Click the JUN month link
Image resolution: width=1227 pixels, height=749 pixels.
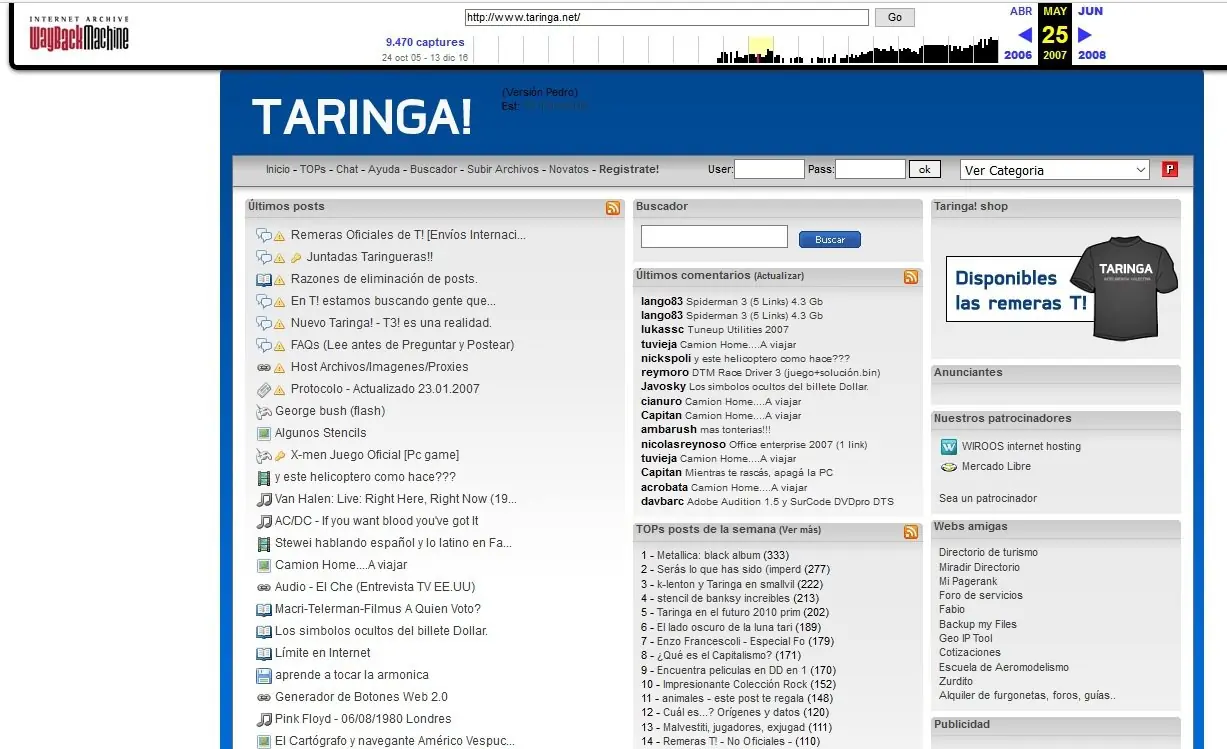1091,11
